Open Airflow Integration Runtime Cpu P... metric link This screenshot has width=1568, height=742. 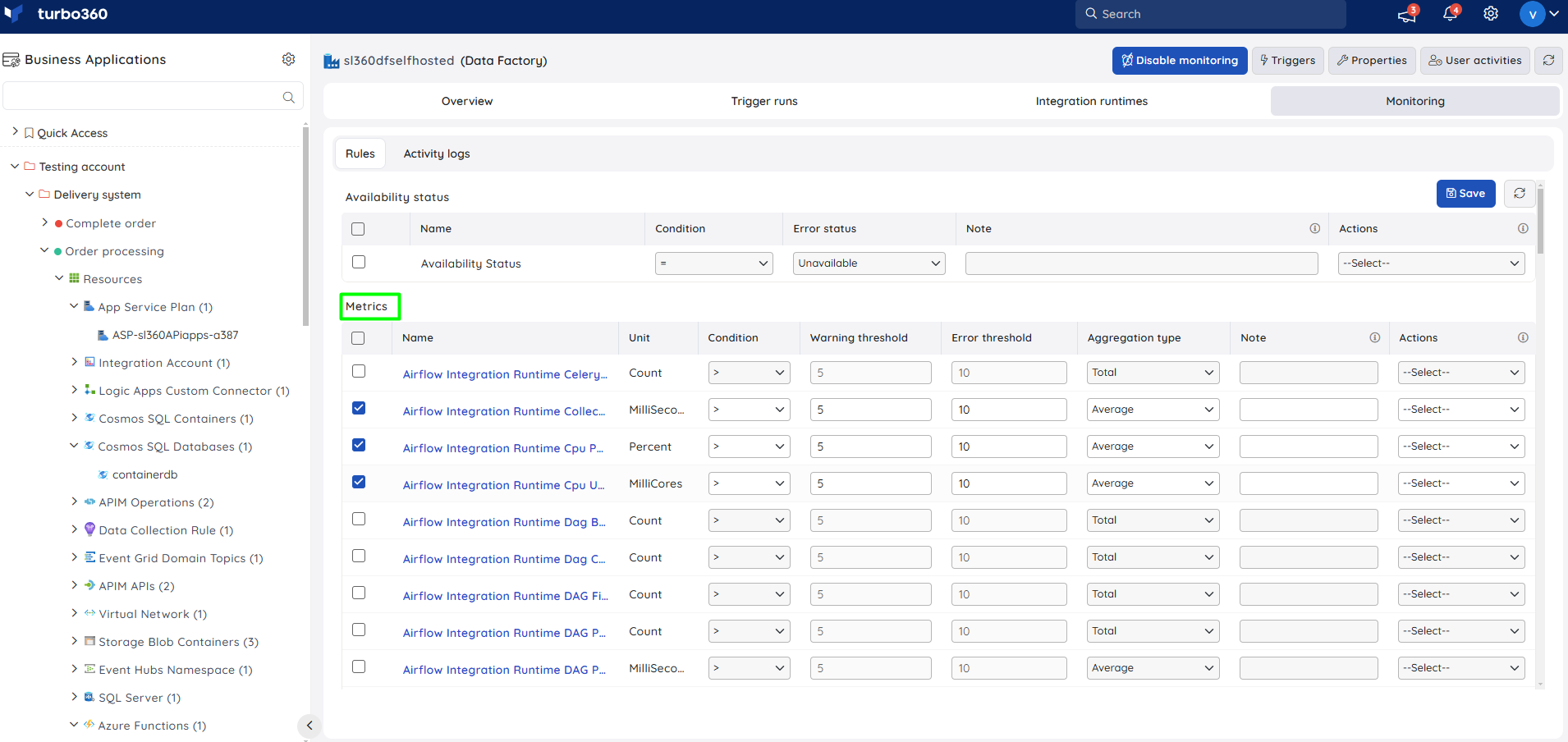click(x=503, y=448)
